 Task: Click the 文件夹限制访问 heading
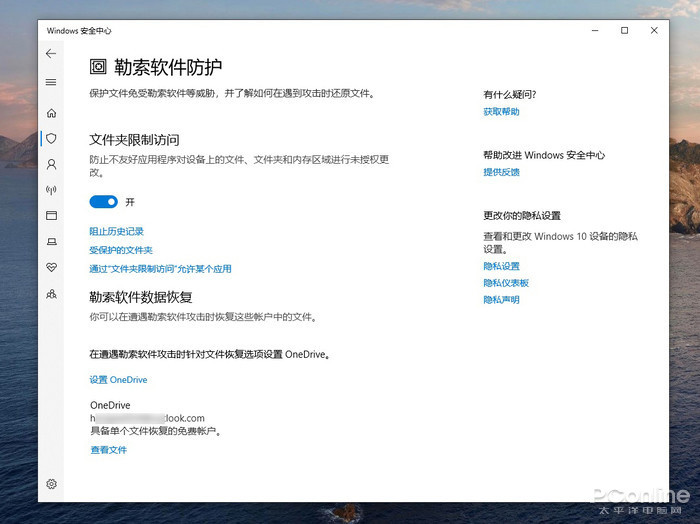[134, 140]
